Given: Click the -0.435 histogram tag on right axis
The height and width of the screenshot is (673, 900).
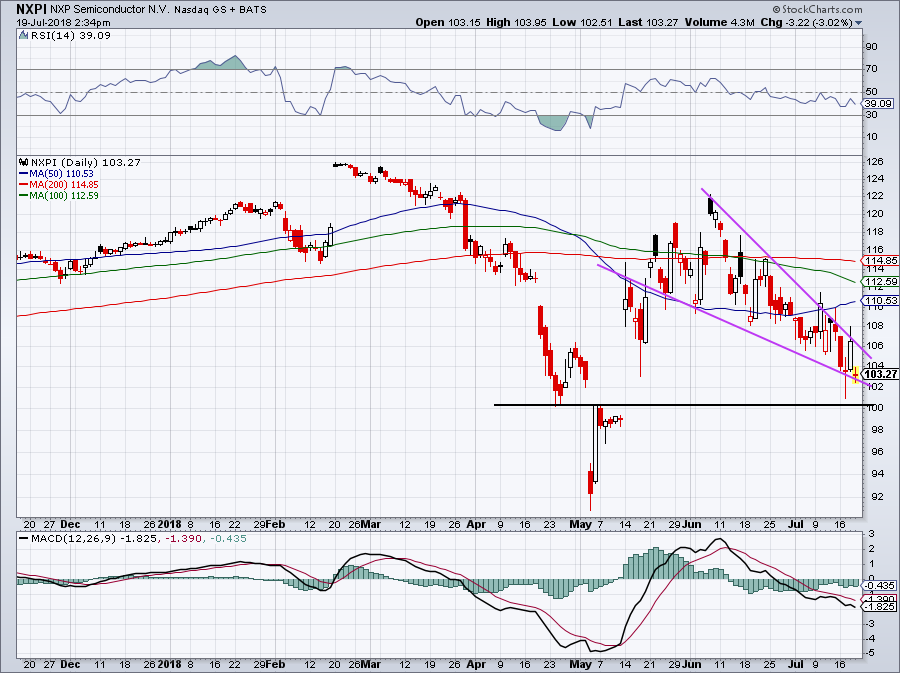Looking at the screenshot, I should tap(879, 586).
